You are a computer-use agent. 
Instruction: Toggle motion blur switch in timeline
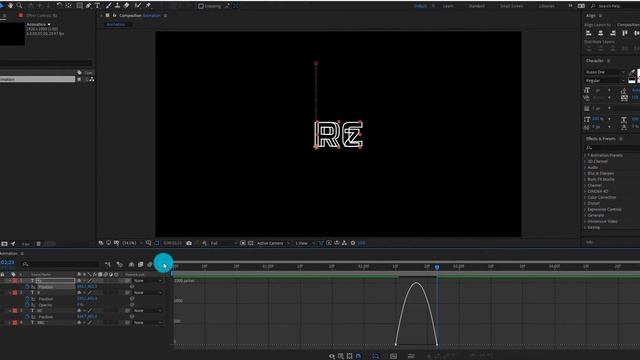pyautogui.click(x=150, y=264)
